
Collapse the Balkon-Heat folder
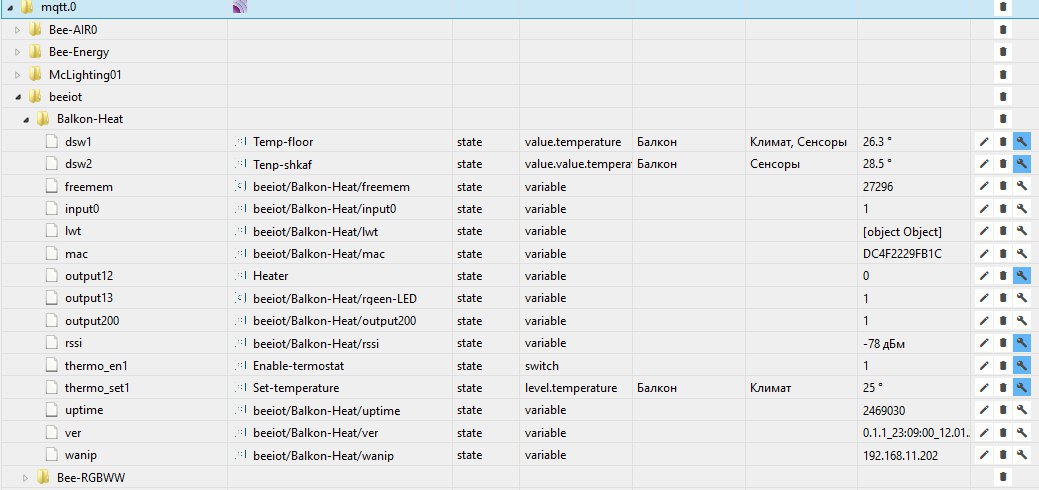coord(26,120)
